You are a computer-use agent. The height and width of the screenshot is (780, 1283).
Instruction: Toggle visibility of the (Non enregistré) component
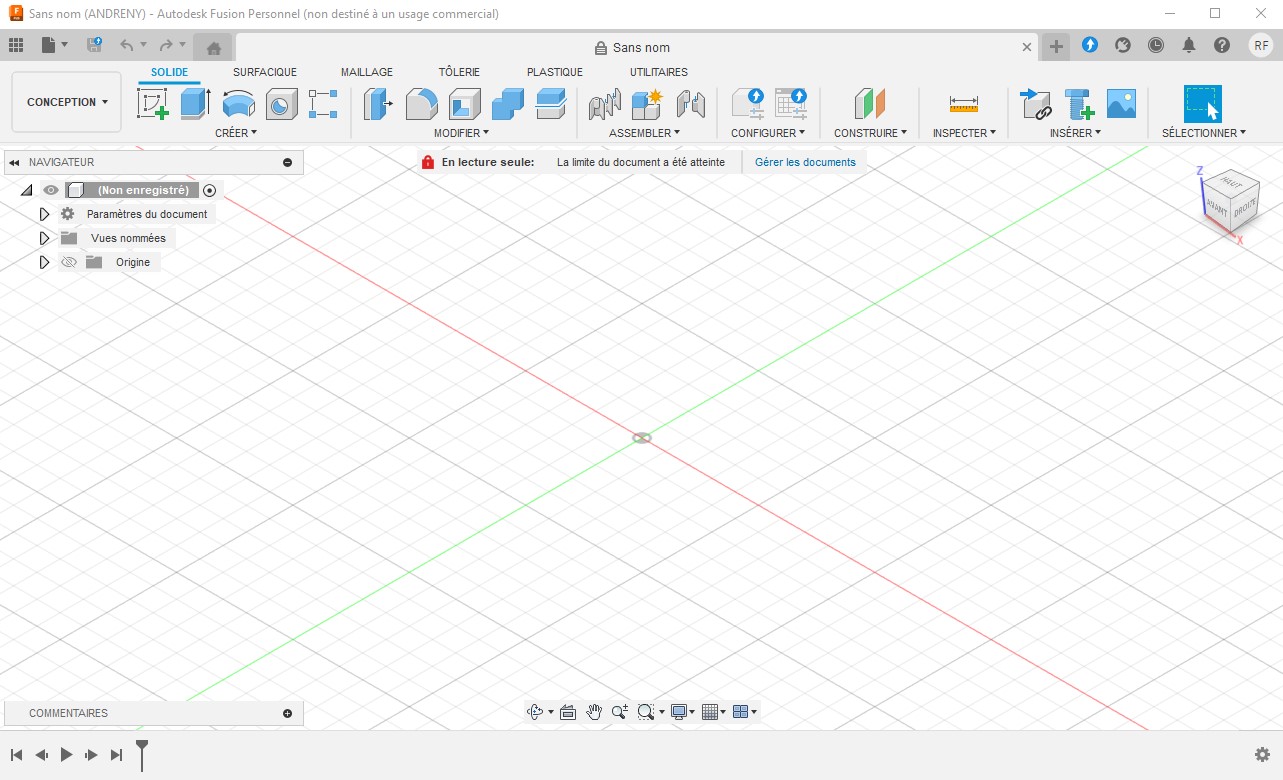tap(51, 190)
